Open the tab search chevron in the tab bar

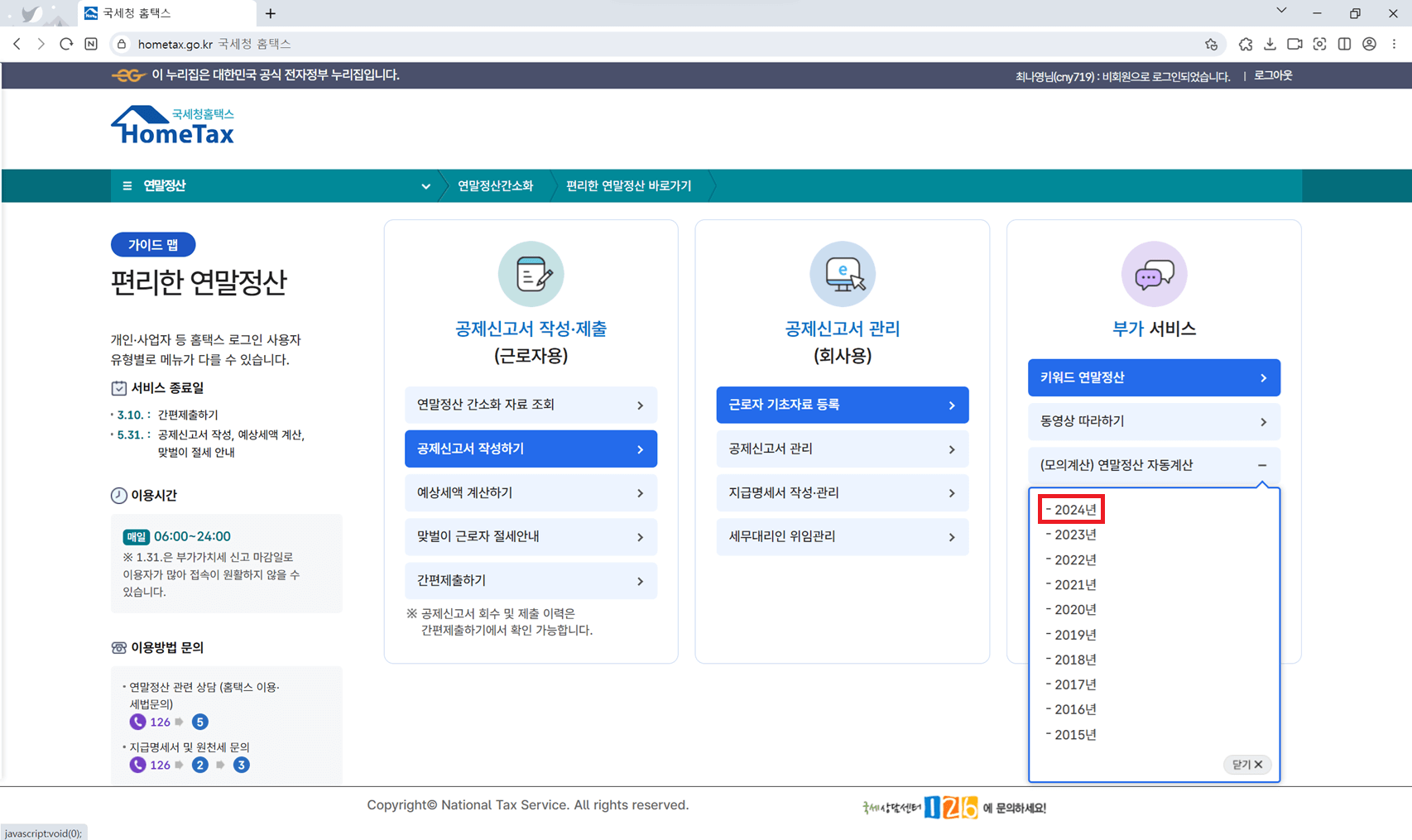pos(1280,10)
